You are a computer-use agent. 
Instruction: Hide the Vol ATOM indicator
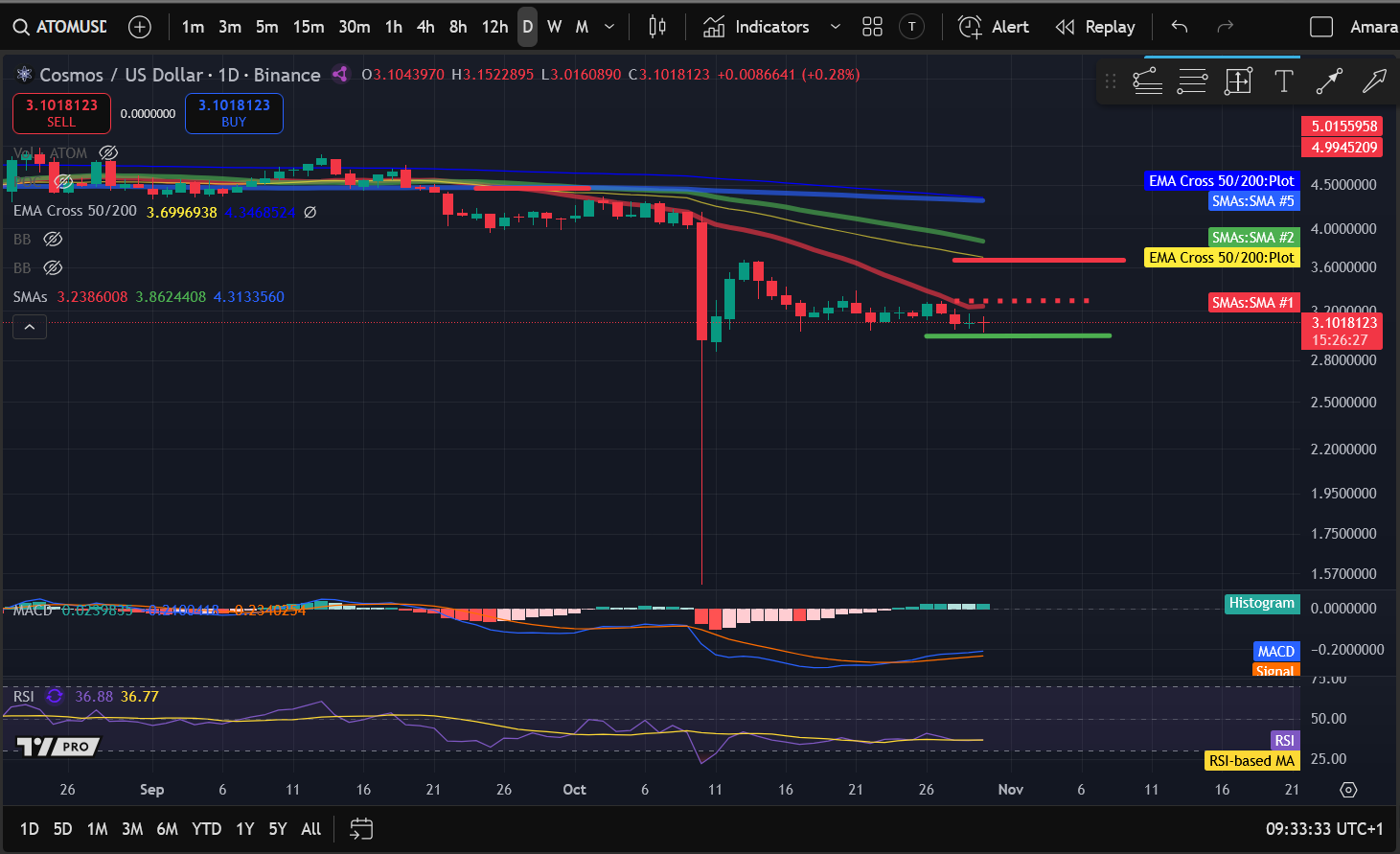[x=107, y=151]
